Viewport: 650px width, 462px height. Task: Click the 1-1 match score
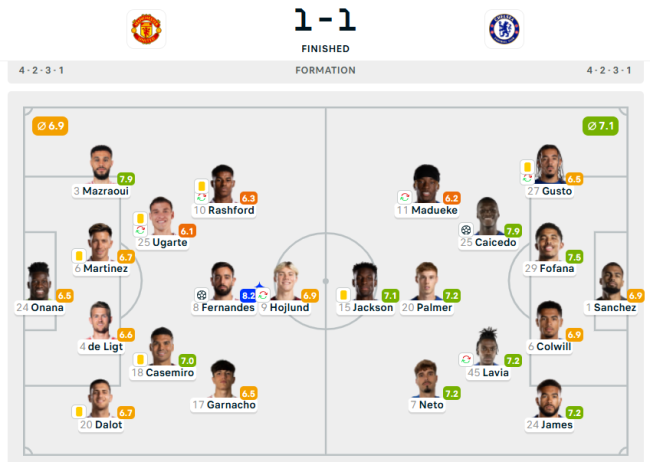point(325,19)
